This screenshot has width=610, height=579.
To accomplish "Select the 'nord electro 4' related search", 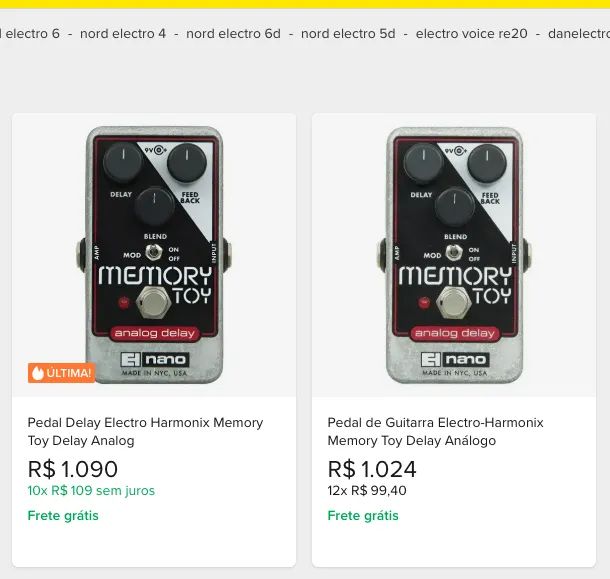I will point(123,33).
